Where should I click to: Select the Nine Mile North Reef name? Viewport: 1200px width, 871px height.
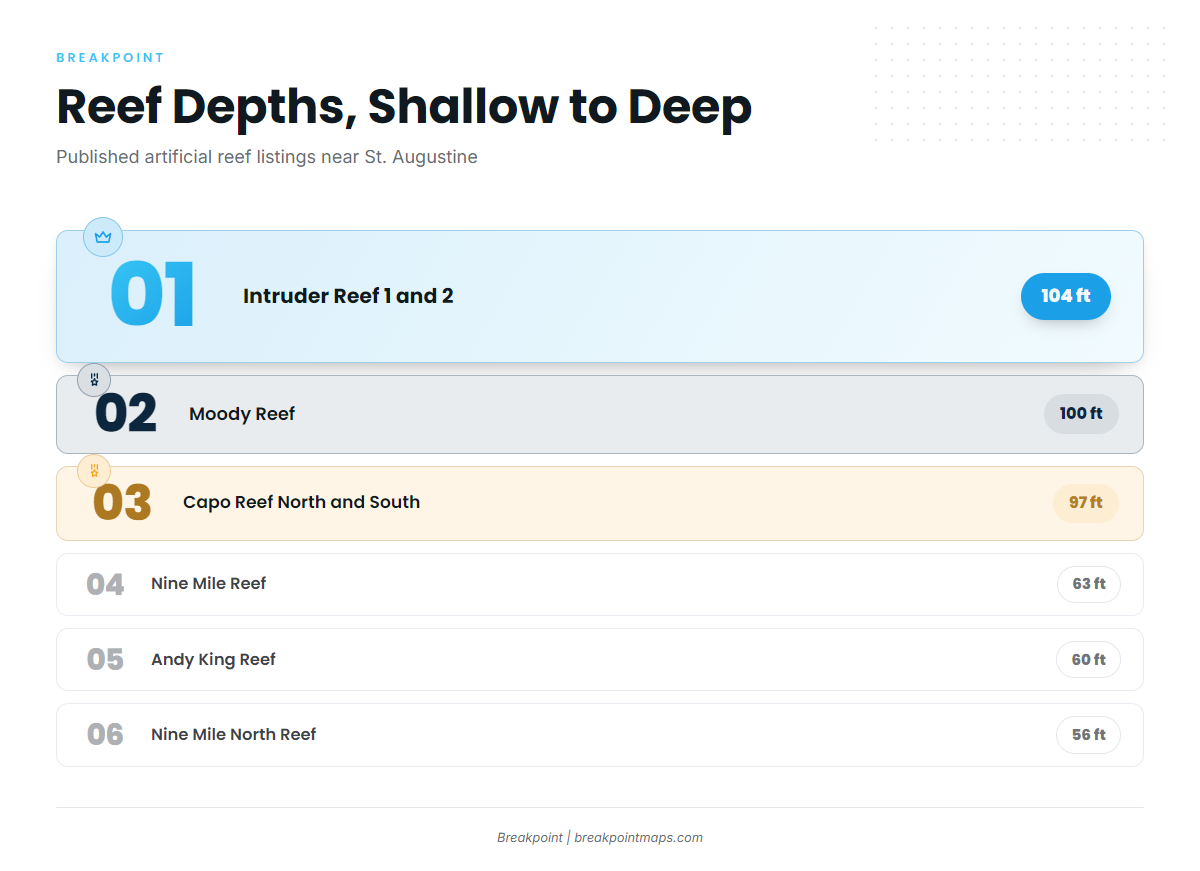point(234,735)
